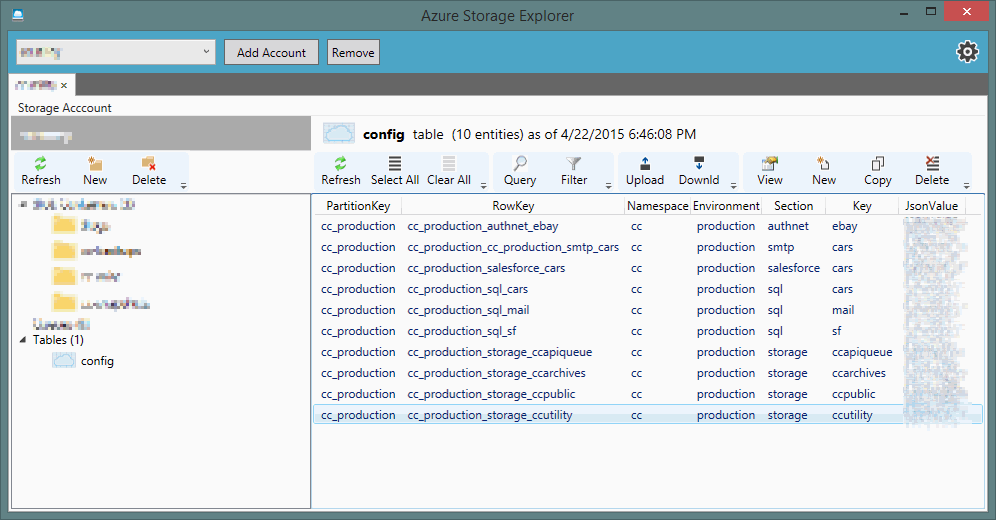Click the Key cell 'ebay'

844,226
